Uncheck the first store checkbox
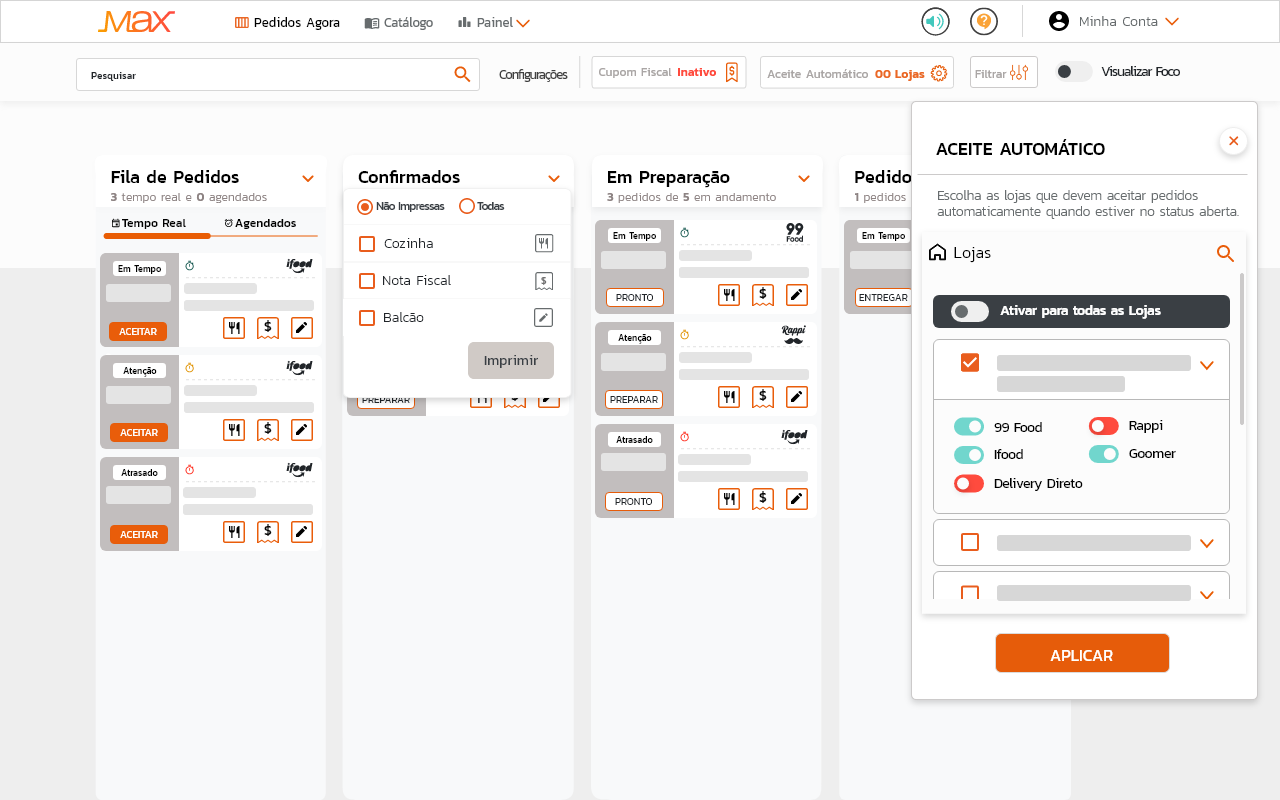 point(970,362)
